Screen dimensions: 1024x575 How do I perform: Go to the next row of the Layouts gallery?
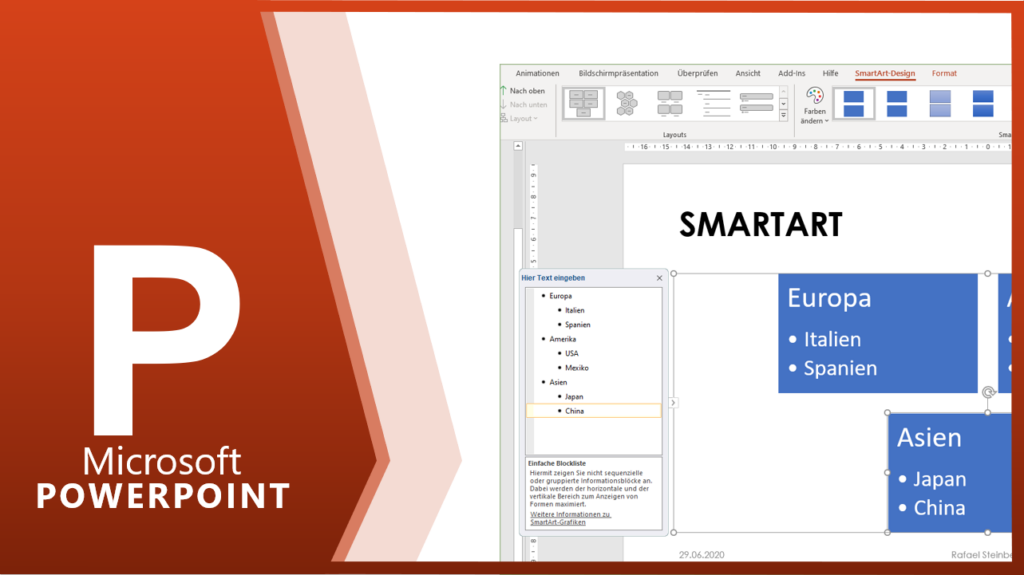(784, 104)
